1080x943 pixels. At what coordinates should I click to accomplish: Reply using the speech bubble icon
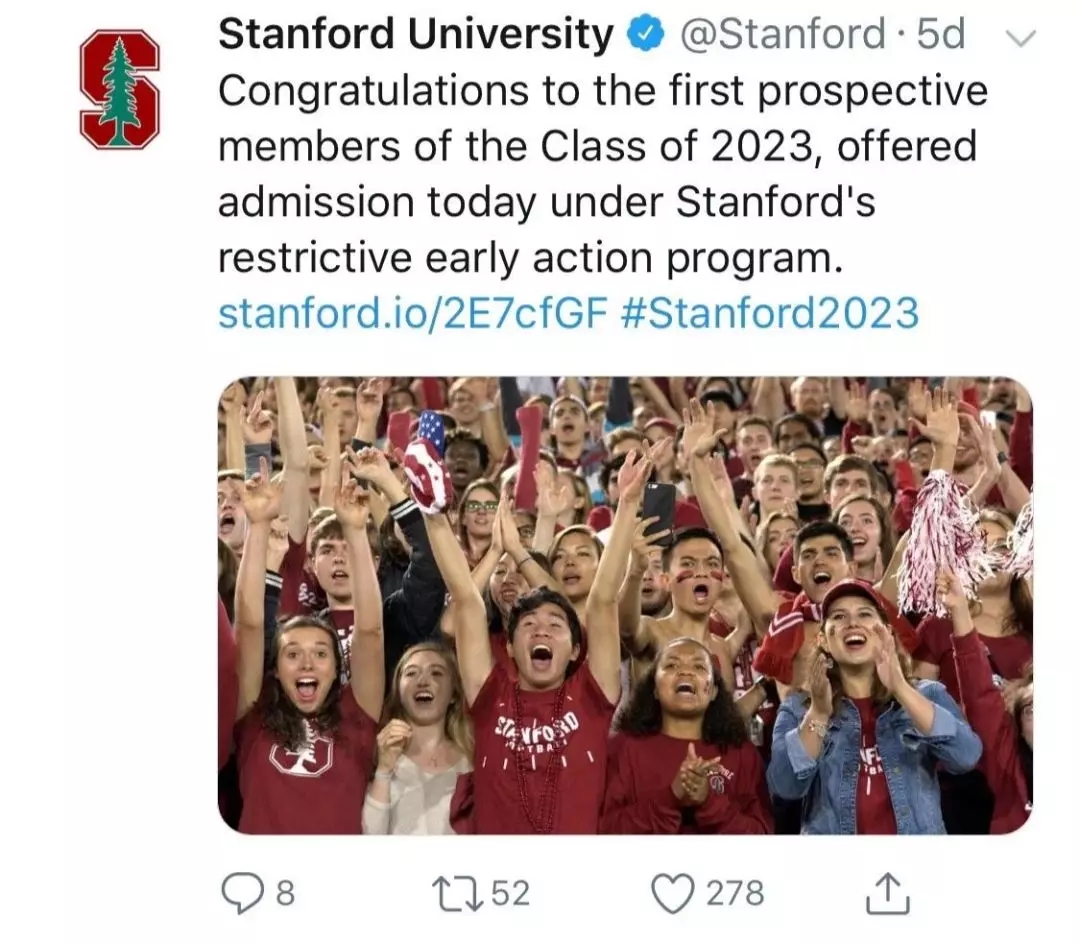tap(240, 892)
